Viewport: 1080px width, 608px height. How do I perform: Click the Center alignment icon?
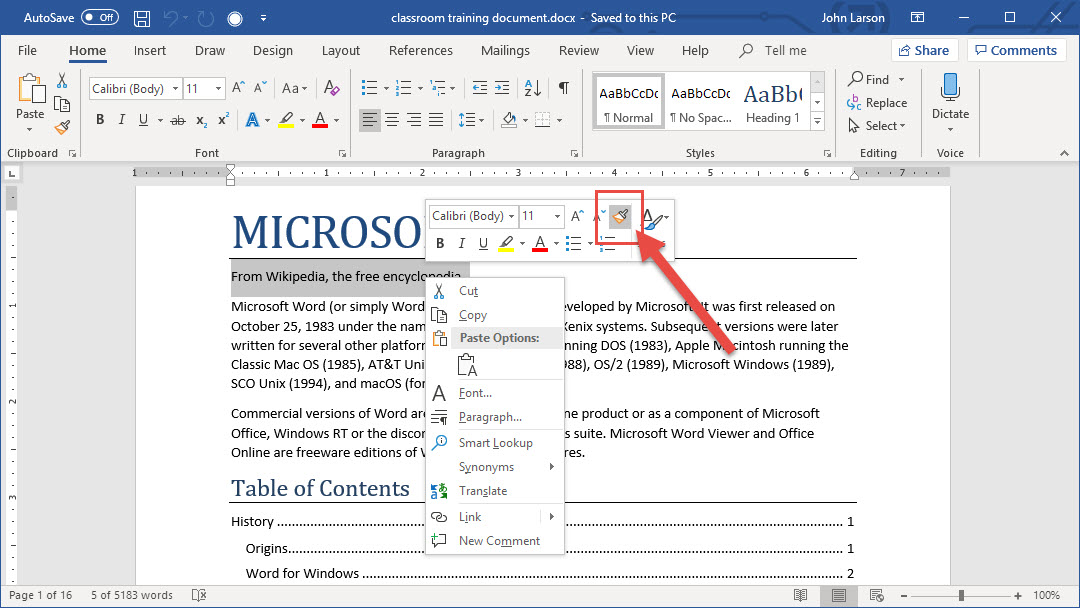click(392, 120)
